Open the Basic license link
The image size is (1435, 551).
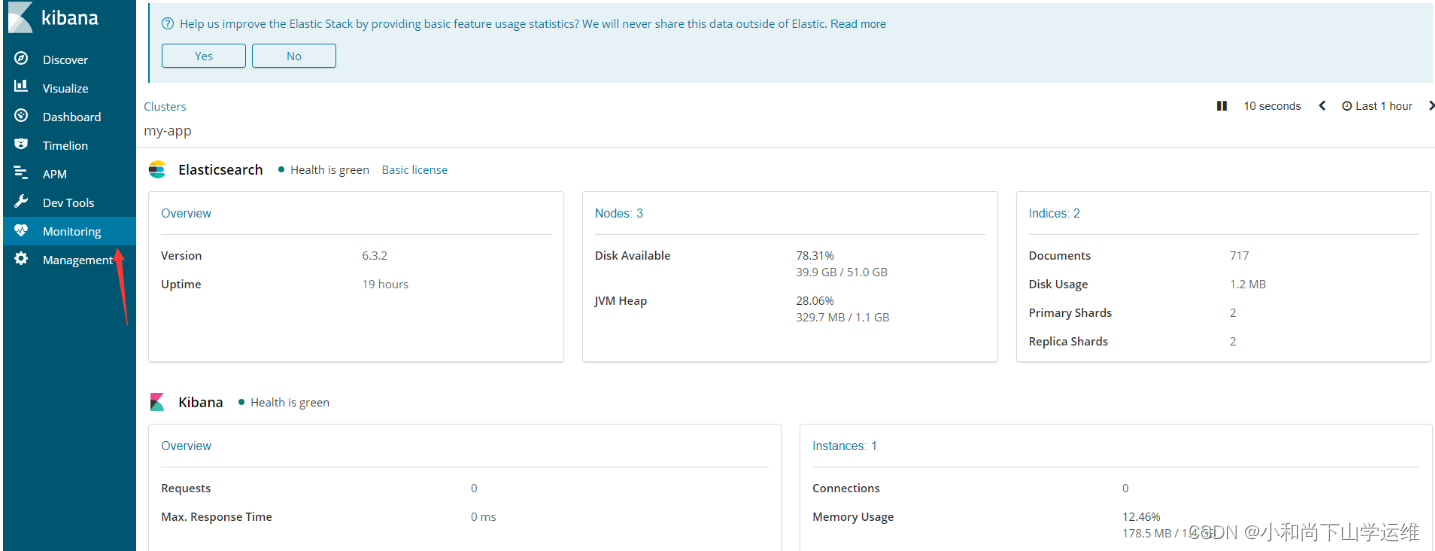click(x=415, y=170)
